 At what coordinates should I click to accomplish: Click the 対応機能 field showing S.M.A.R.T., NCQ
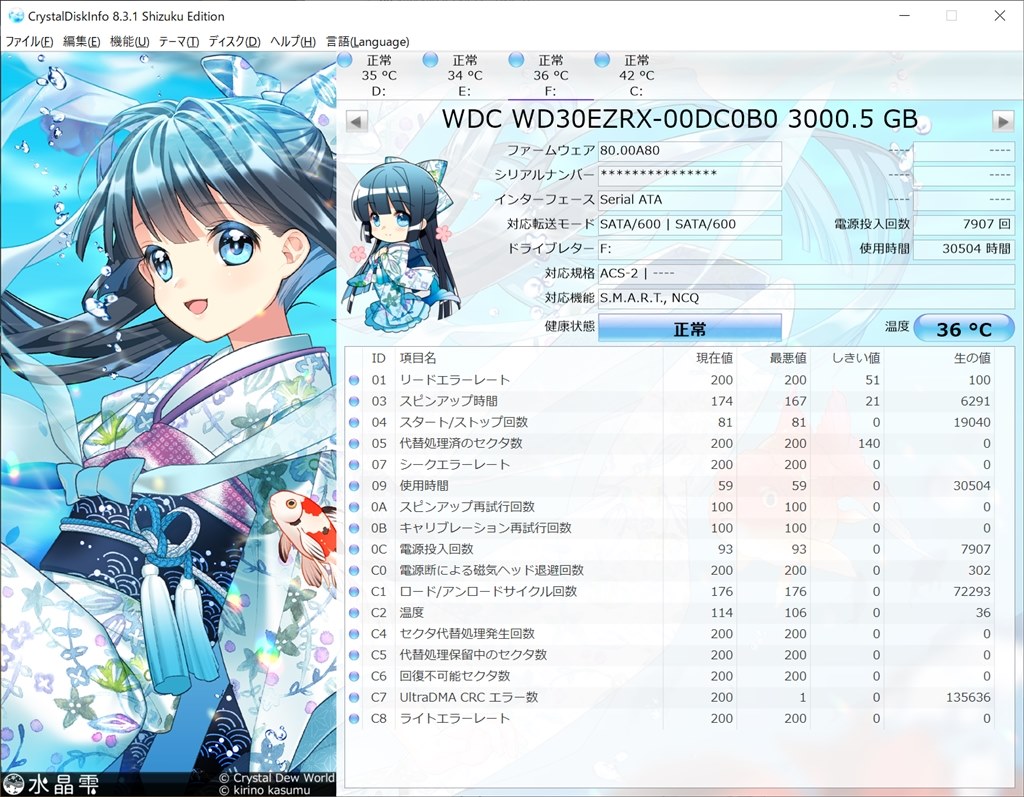click(806, 298)
